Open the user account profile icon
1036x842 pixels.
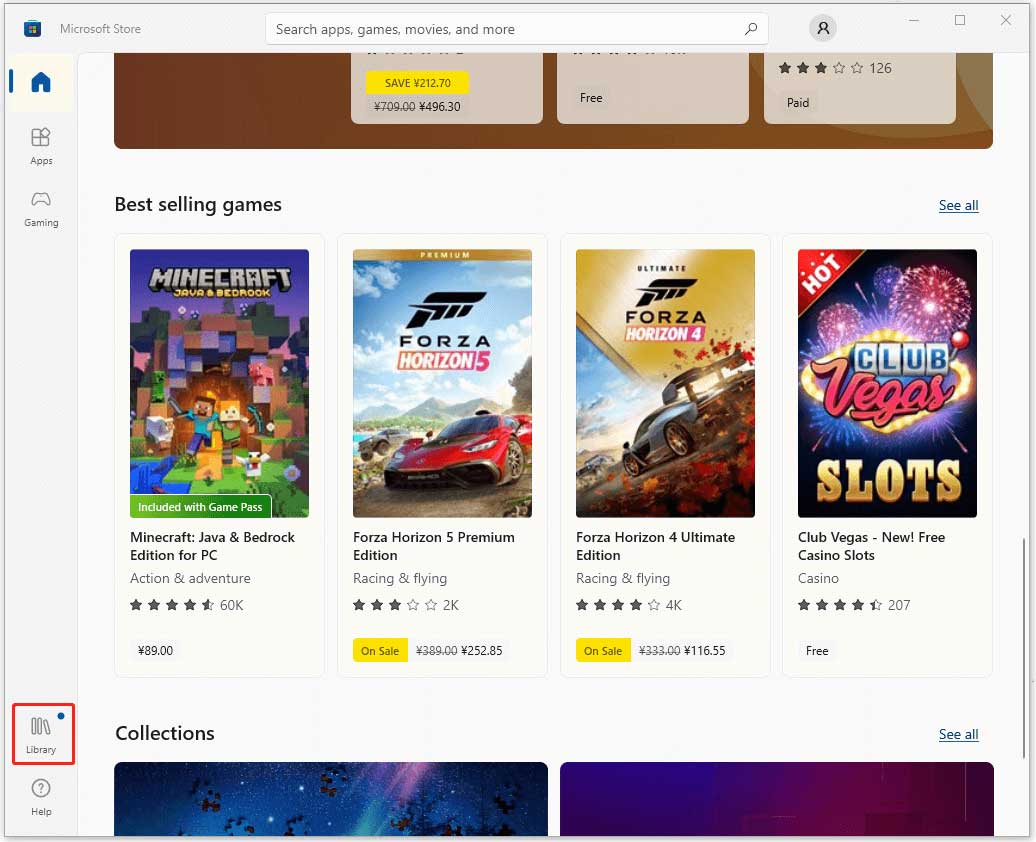click(x=823, y=28)
